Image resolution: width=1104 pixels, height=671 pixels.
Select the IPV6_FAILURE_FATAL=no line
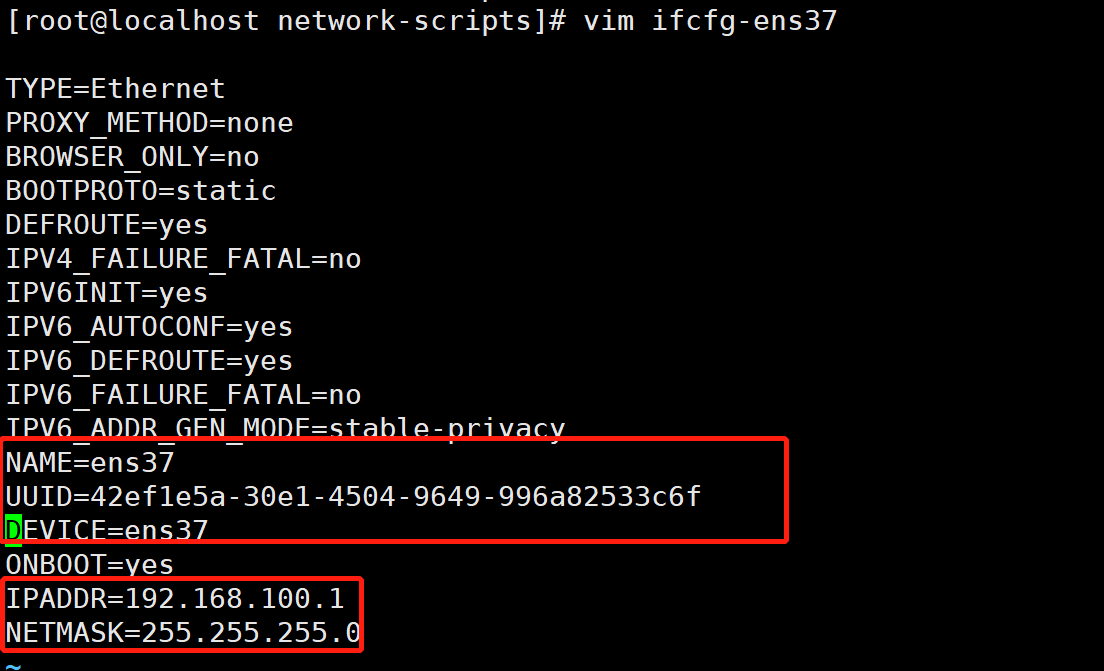[183, 395]
